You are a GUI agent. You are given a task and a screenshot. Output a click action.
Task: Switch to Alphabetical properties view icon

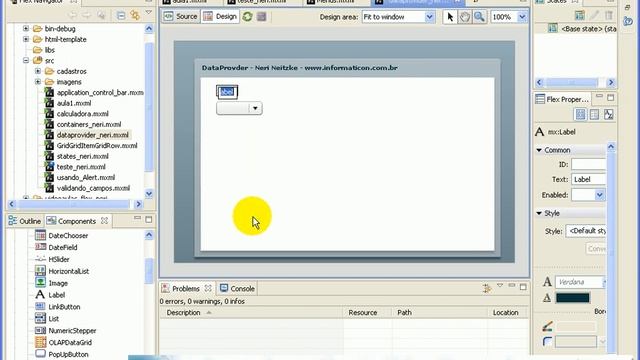coord(609,115)
